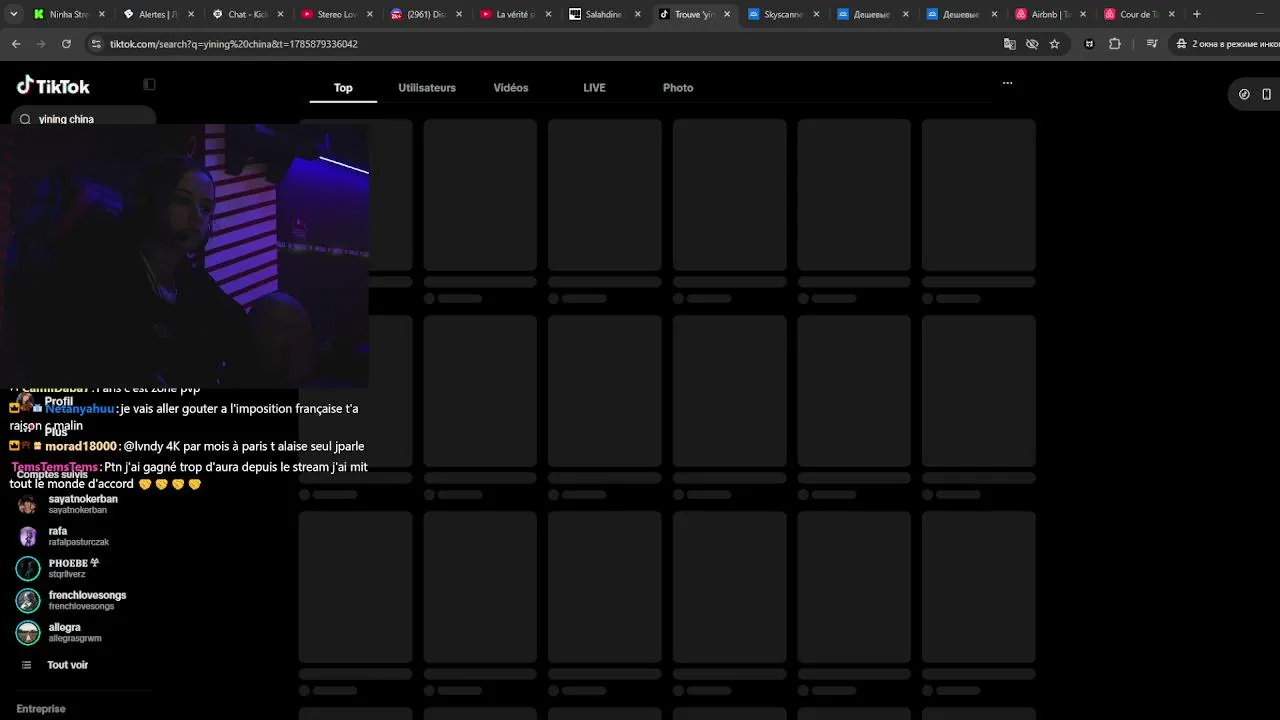Expand the 'Tout voir' followed accounts list
The height and width of the screenshot is (720, 1280).
(67, 665)
